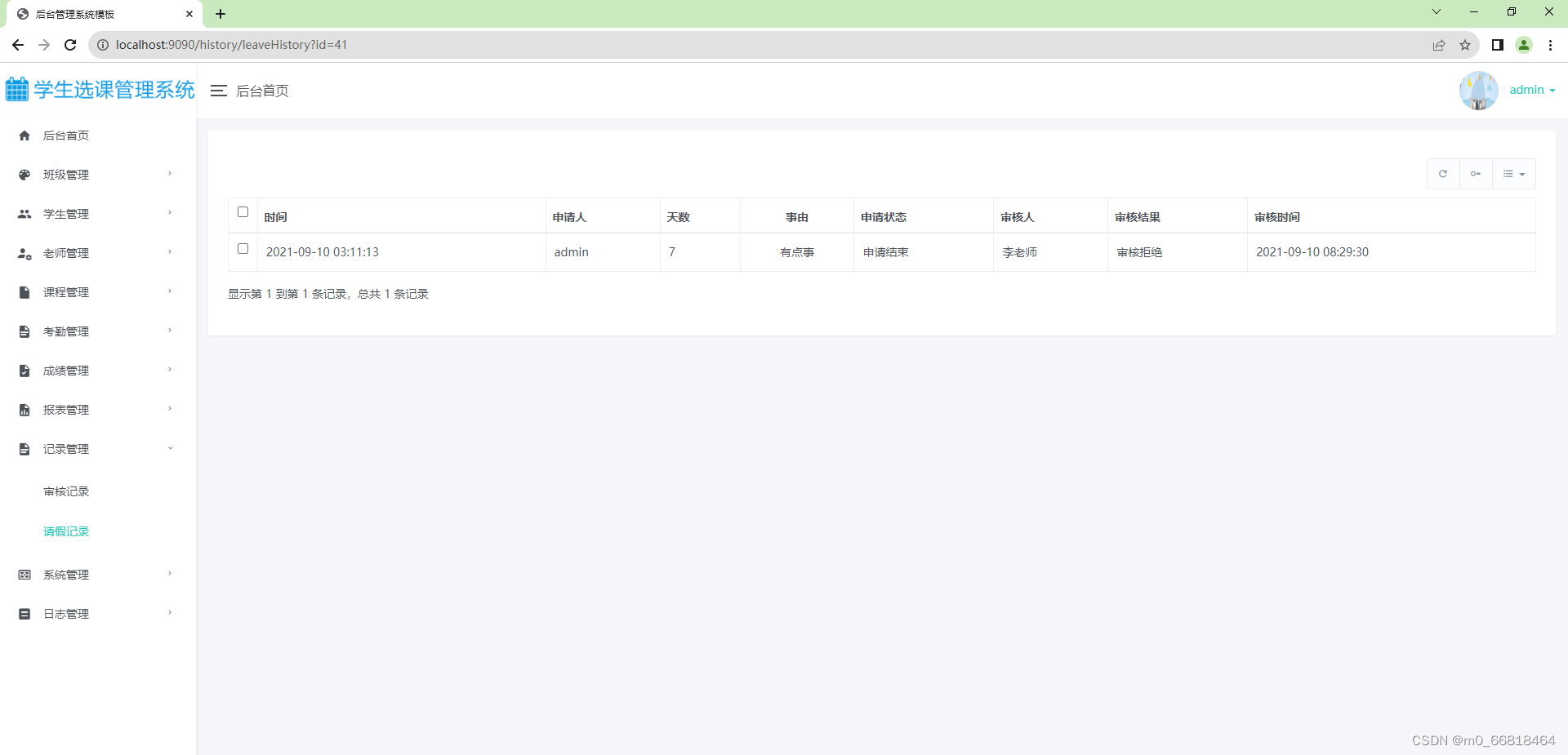The height and width of the screenshot is (755, 1568).
Task: Select the 请假记录 menu item
Action: (66, 531)
